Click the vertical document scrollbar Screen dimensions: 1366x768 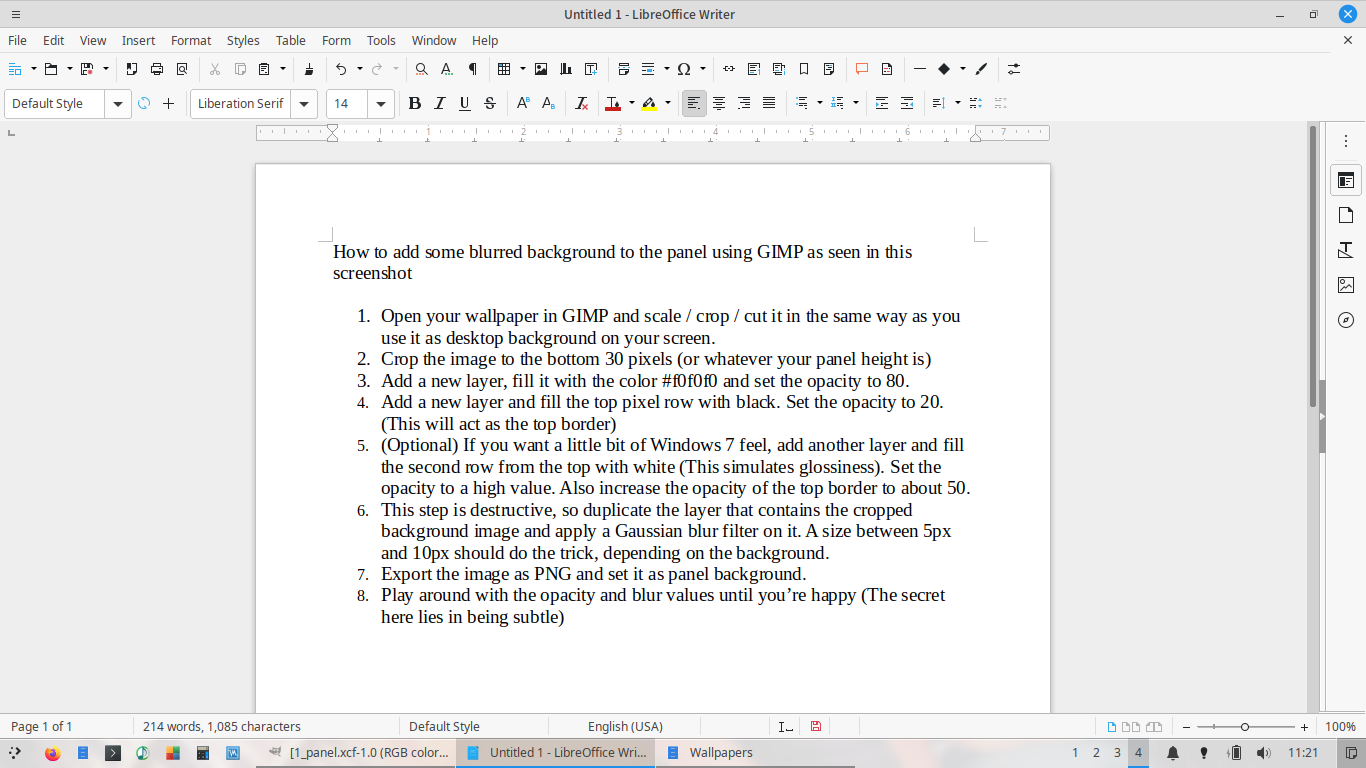[1313, 265]
